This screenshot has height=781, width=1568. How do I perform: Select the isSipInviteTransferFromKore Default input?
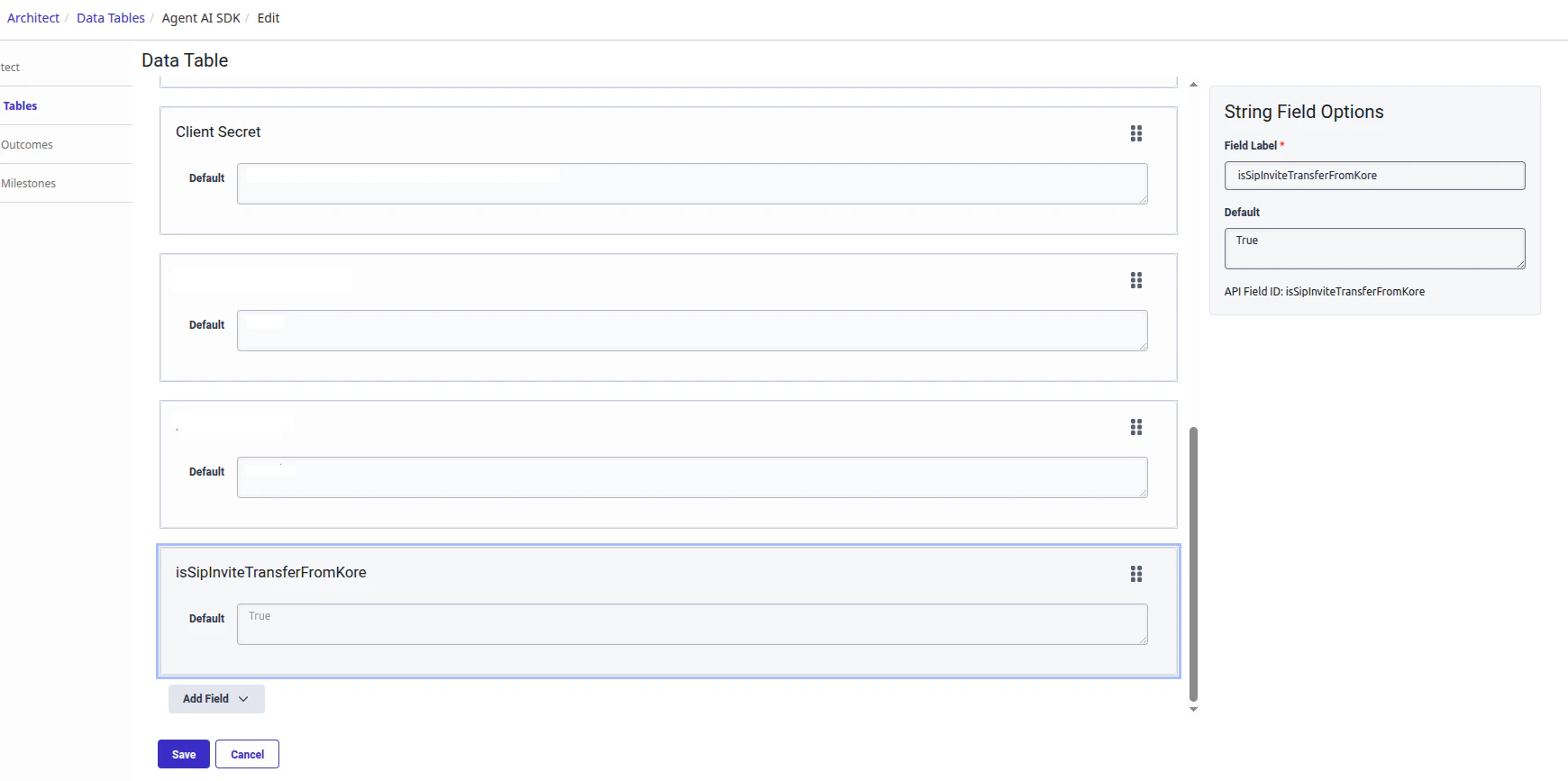coord(692,623)
